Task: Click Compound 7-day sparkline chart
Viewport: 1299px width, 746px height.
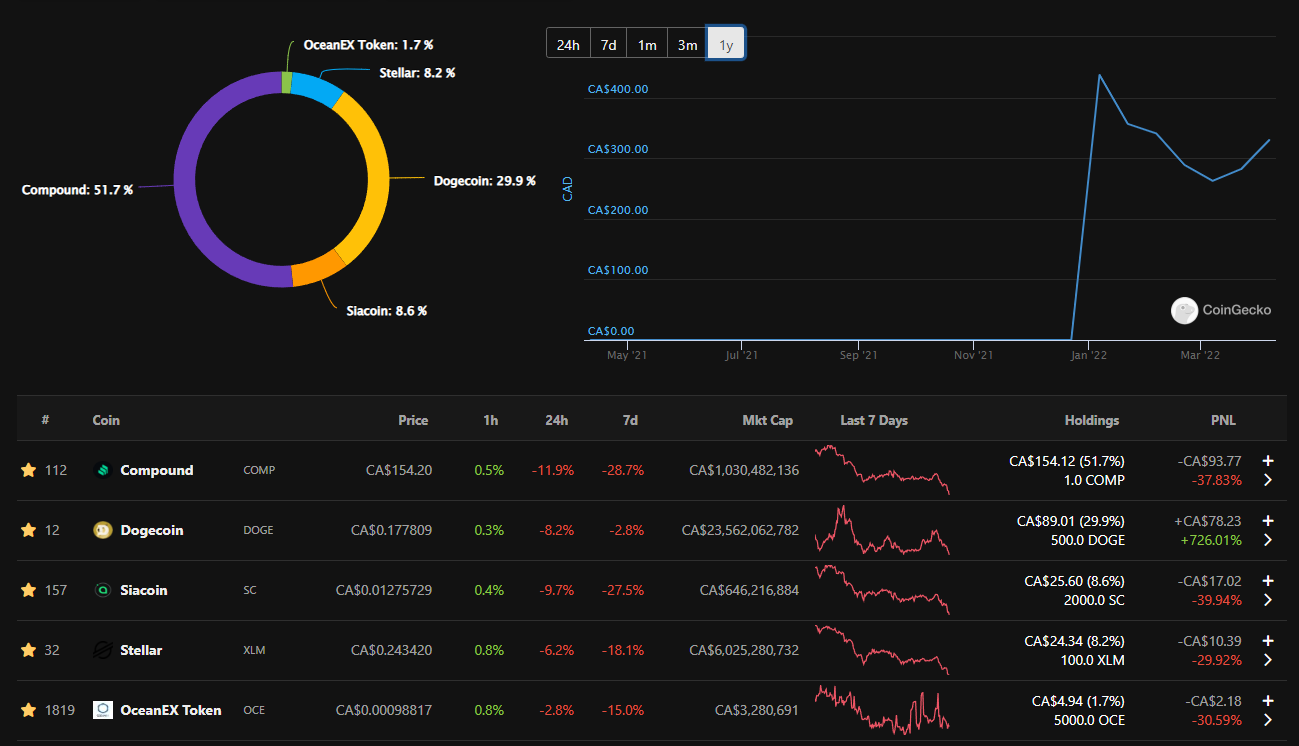Action: [882, 470]
